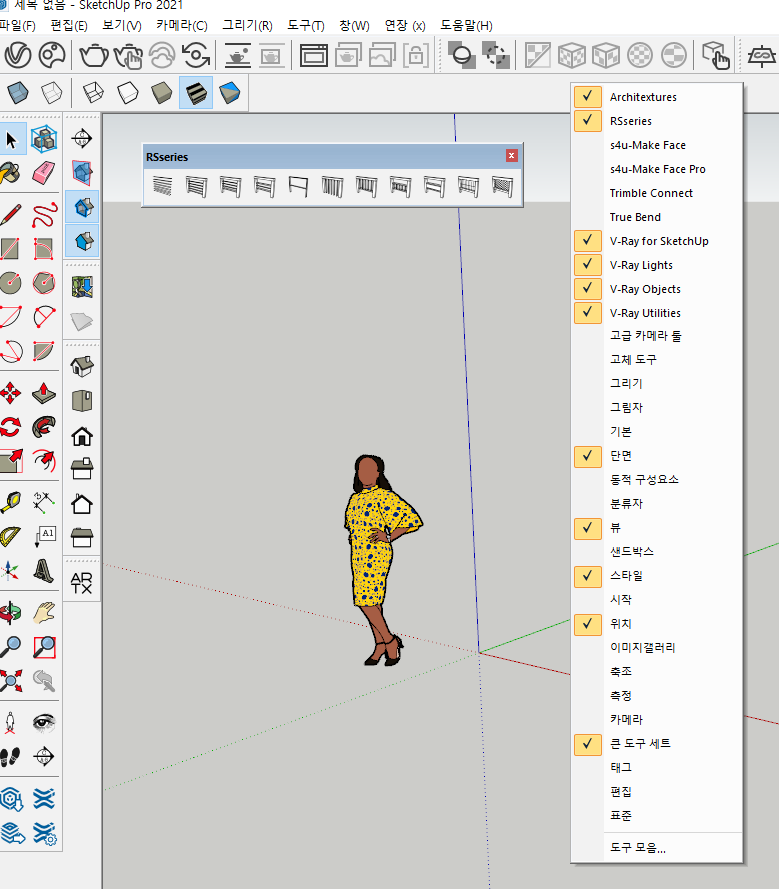The height and width of the screenshot is (889, 779).
Task: Select the Line pencil tool
Action: (11, 215)
